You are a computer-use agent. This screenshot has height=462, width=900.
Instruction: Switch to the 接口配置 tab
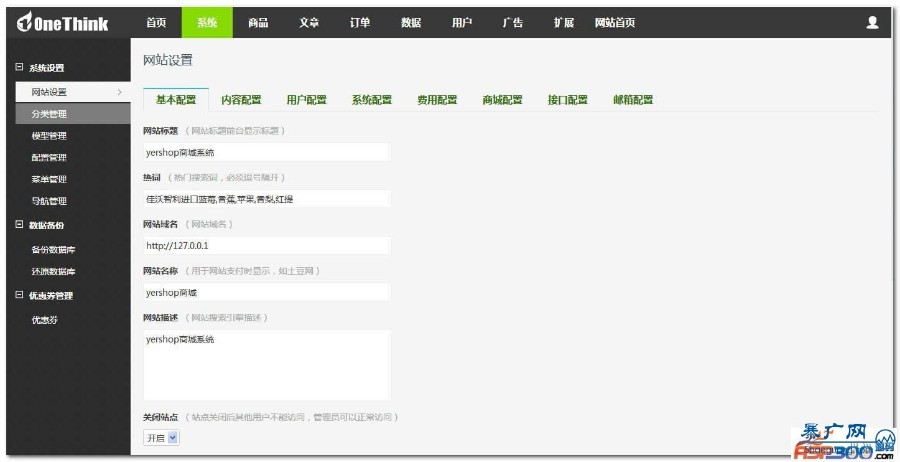568,100
